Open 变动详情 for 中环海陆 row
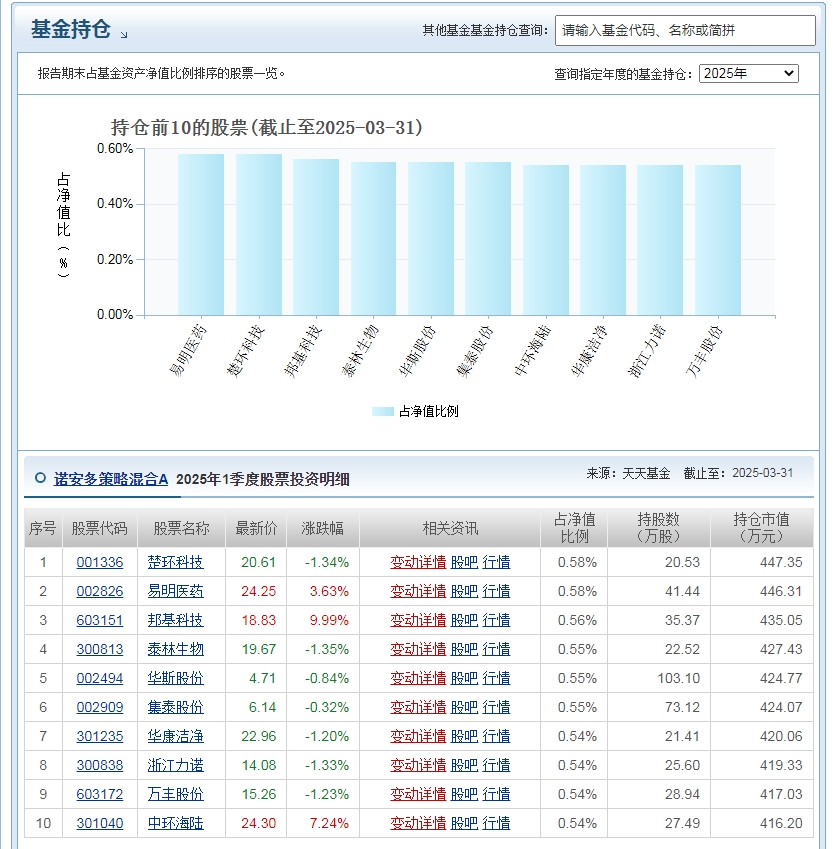837x849 pixels. [x=418, y=823]
